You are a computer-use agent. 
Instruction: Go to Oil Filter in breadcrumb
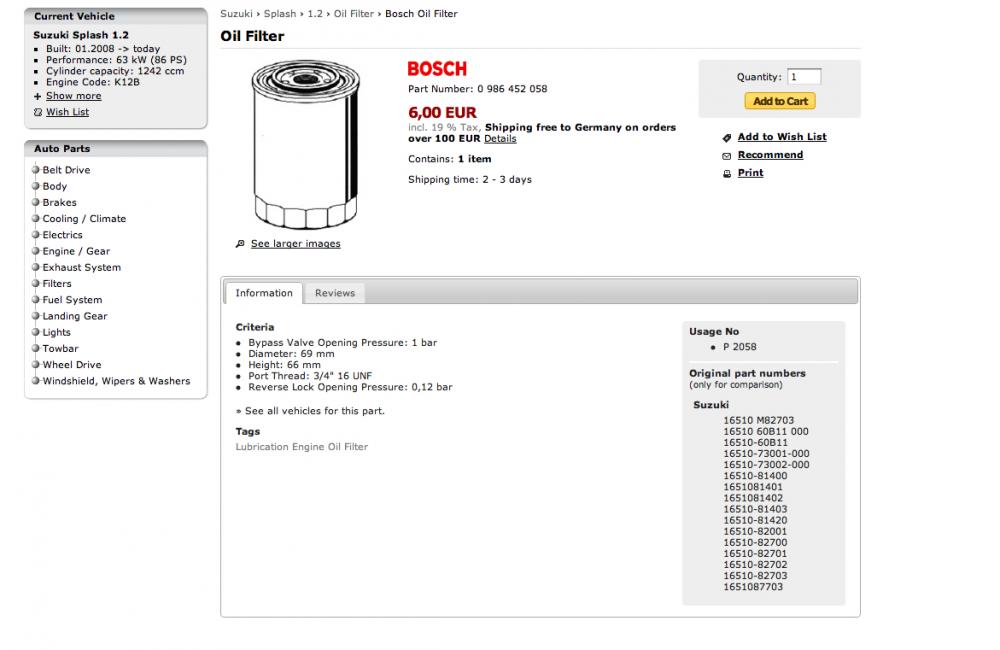pyautogui.click(x=354, y=13)
